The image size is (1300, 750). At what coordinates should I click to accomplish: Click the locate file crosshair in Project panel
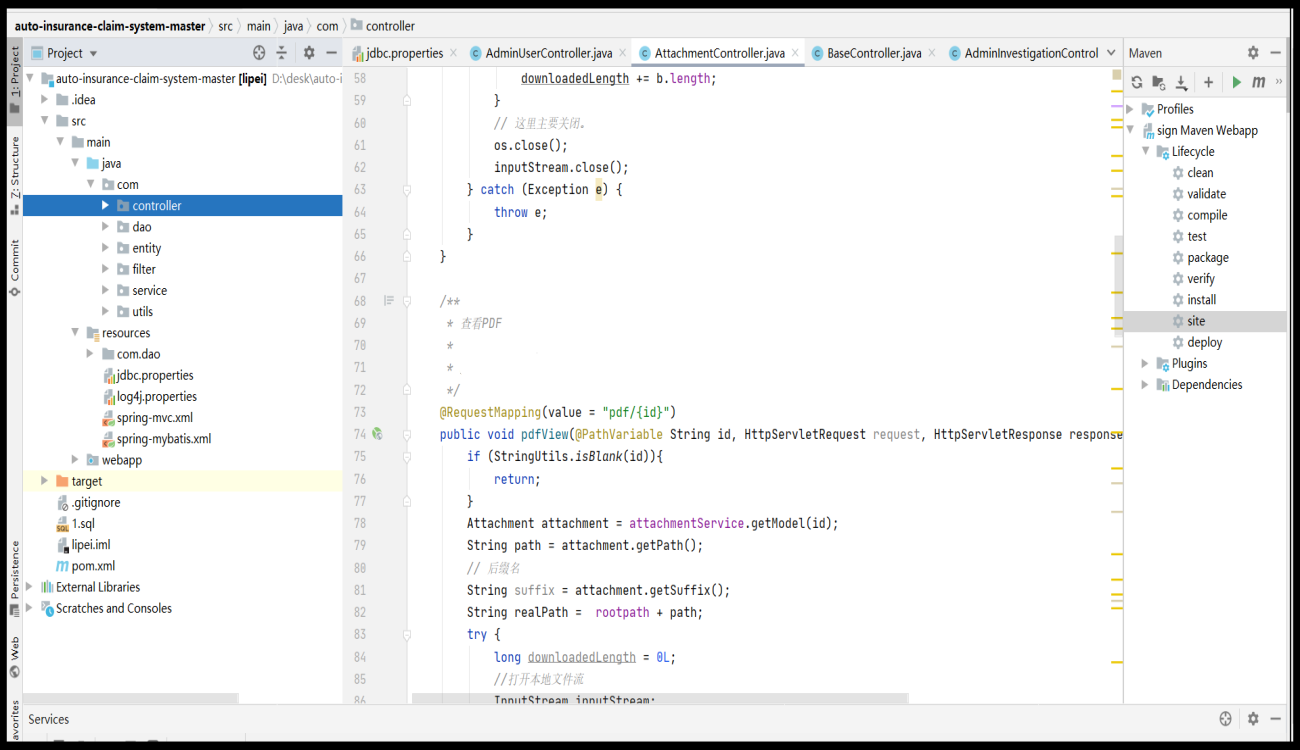[x=260, y=53]
